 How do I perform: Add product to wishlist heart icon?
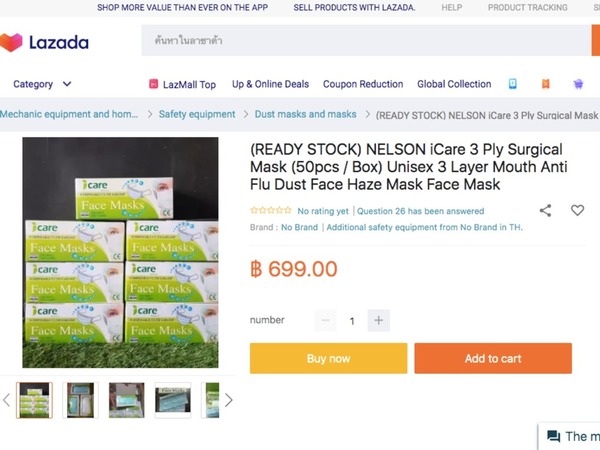point(577,210)
